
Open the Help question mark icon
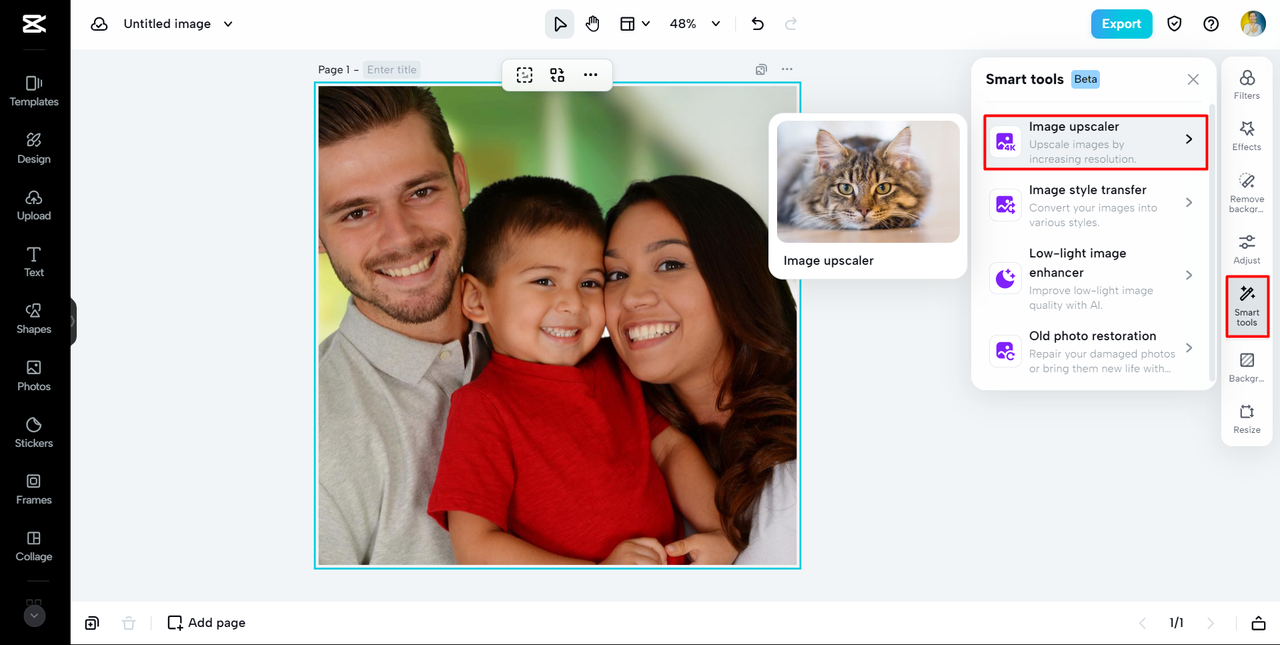[x=1211, y=24]
